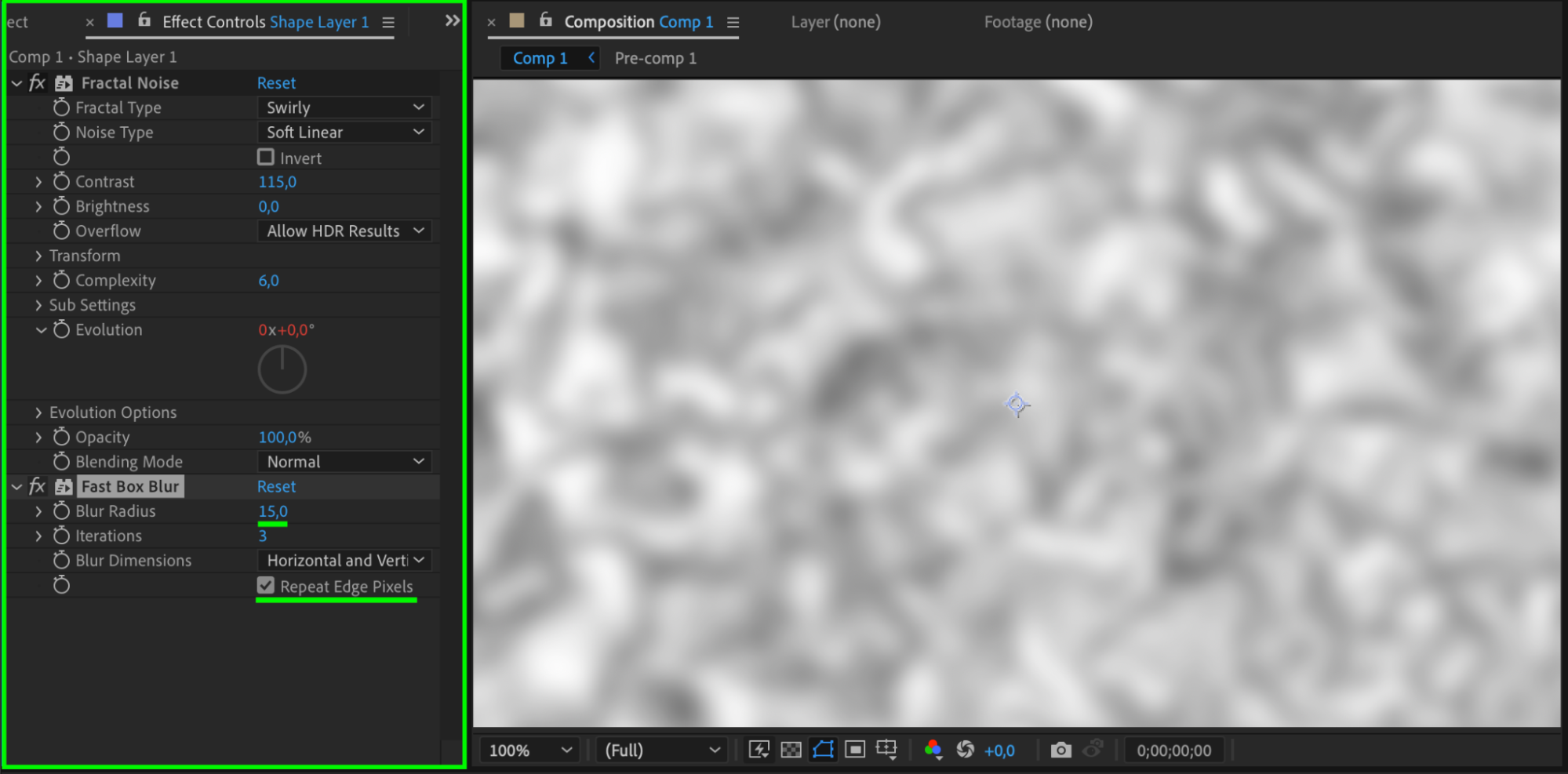Image resolution: width=1568 pixels, height=774 pixels.
Task: Click the fast previews lightning icon
Action: pyautogui.click(x=759, y=750)
